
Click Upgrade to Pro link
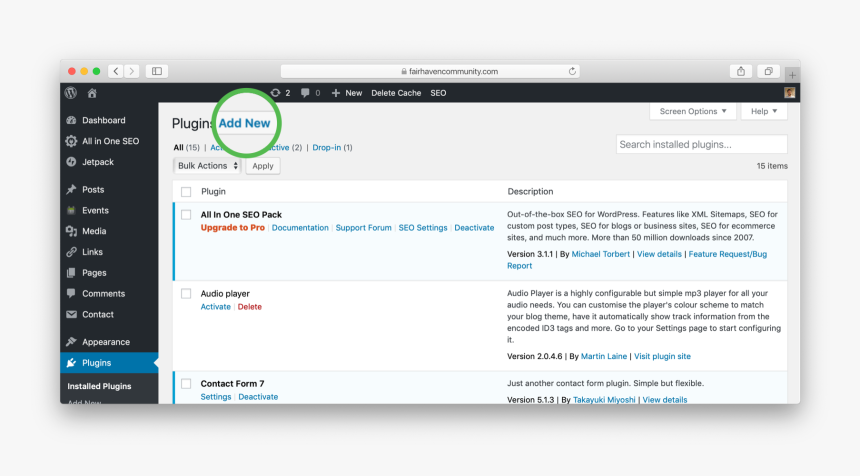click(233, 228)
